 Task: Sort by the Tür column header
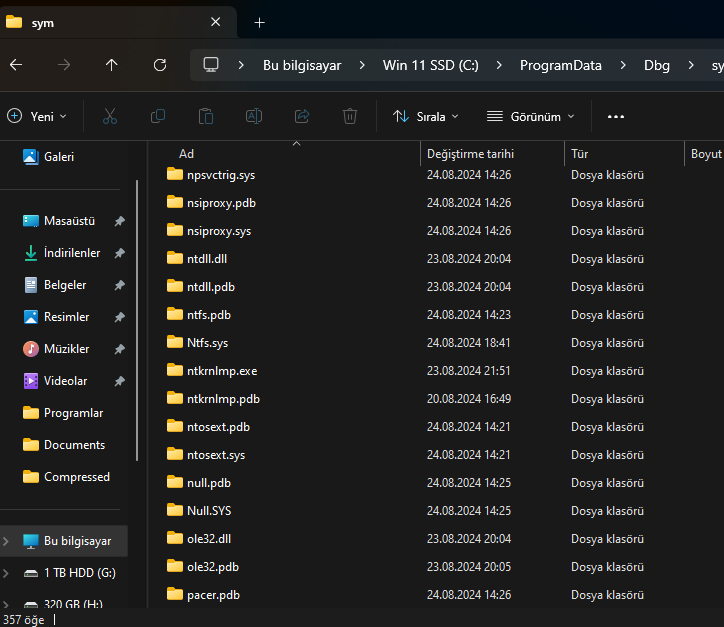(579, 154)
